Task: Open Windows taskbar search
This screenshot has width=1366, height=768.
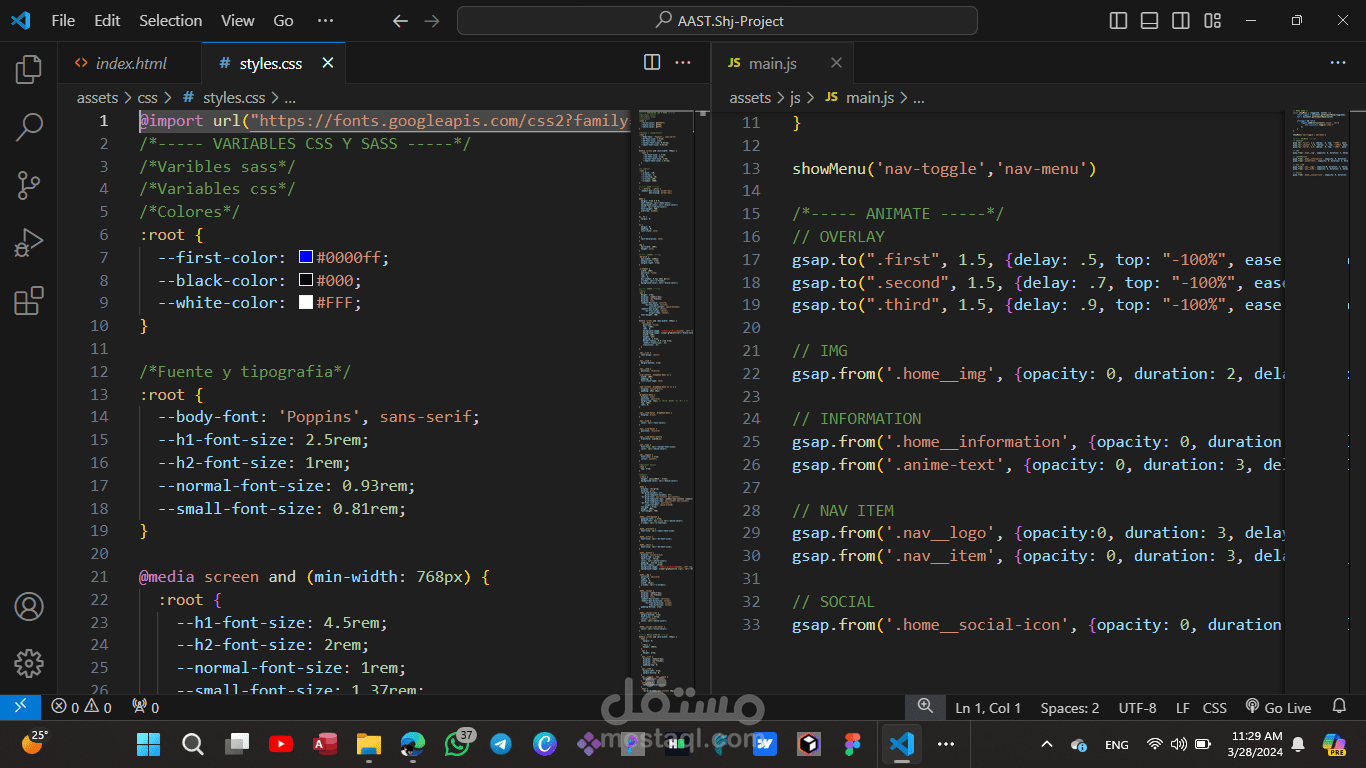Action: coord(193,744)
